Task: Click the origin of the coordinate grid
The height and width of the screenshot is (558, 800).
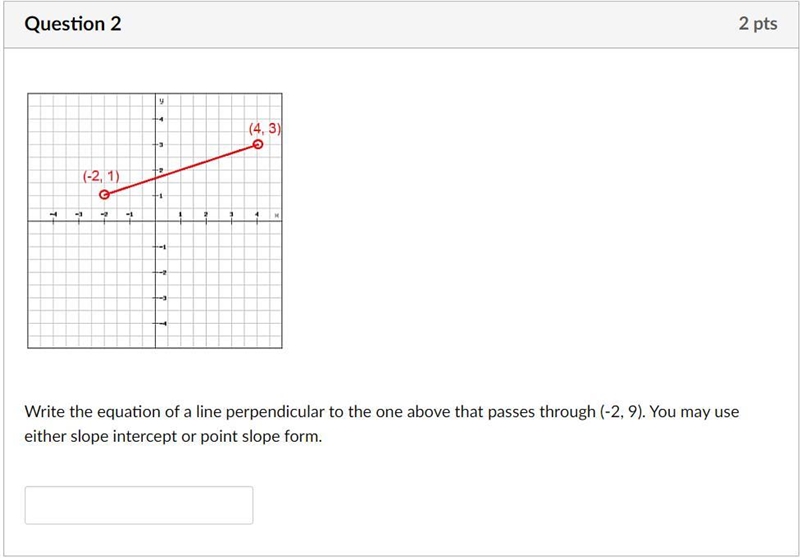Action: (155, 221)
